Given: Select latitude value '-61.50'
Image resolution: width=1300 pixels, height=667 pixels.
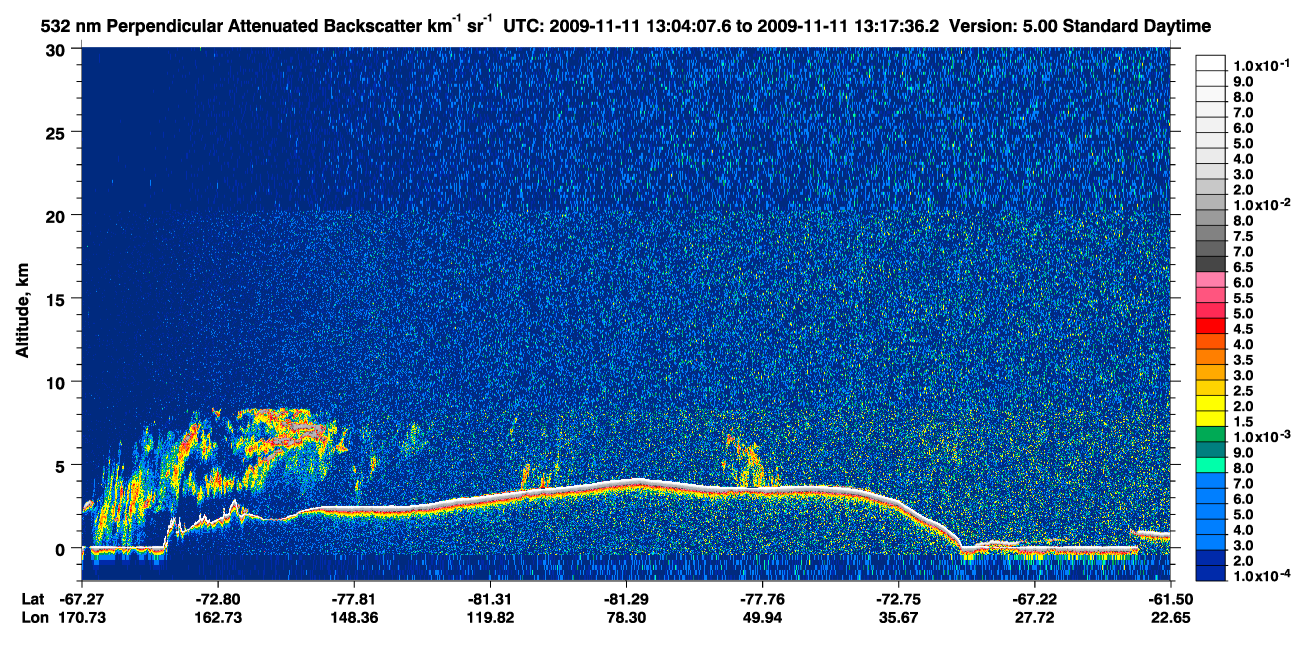Looking at the screenshot, I should 1170,598.
